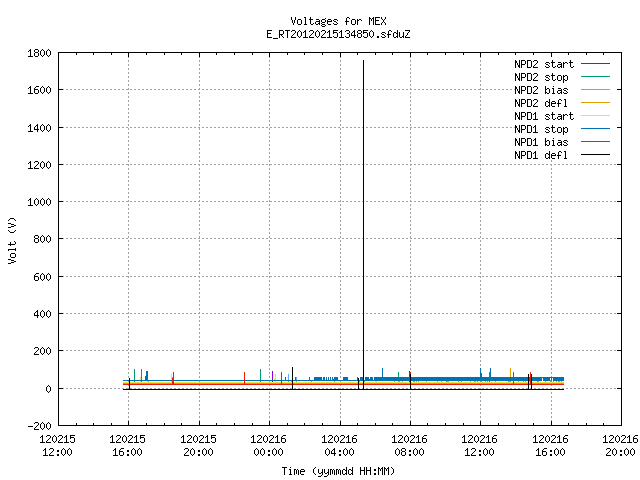Image resolution: width=640 pixels, height=480 pixels.
Task: Click the y-axis tick value -200
Action: pos(39,426)
